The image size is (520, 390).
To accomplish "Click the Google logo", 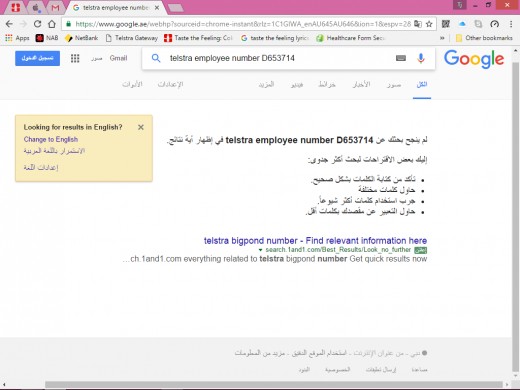I will coord(474,59).
